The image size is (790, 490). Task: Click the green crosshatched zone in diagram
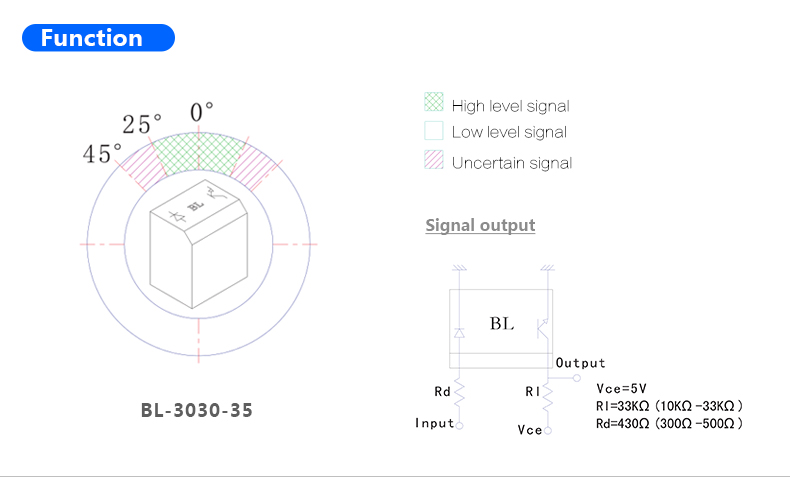[199, 154]
